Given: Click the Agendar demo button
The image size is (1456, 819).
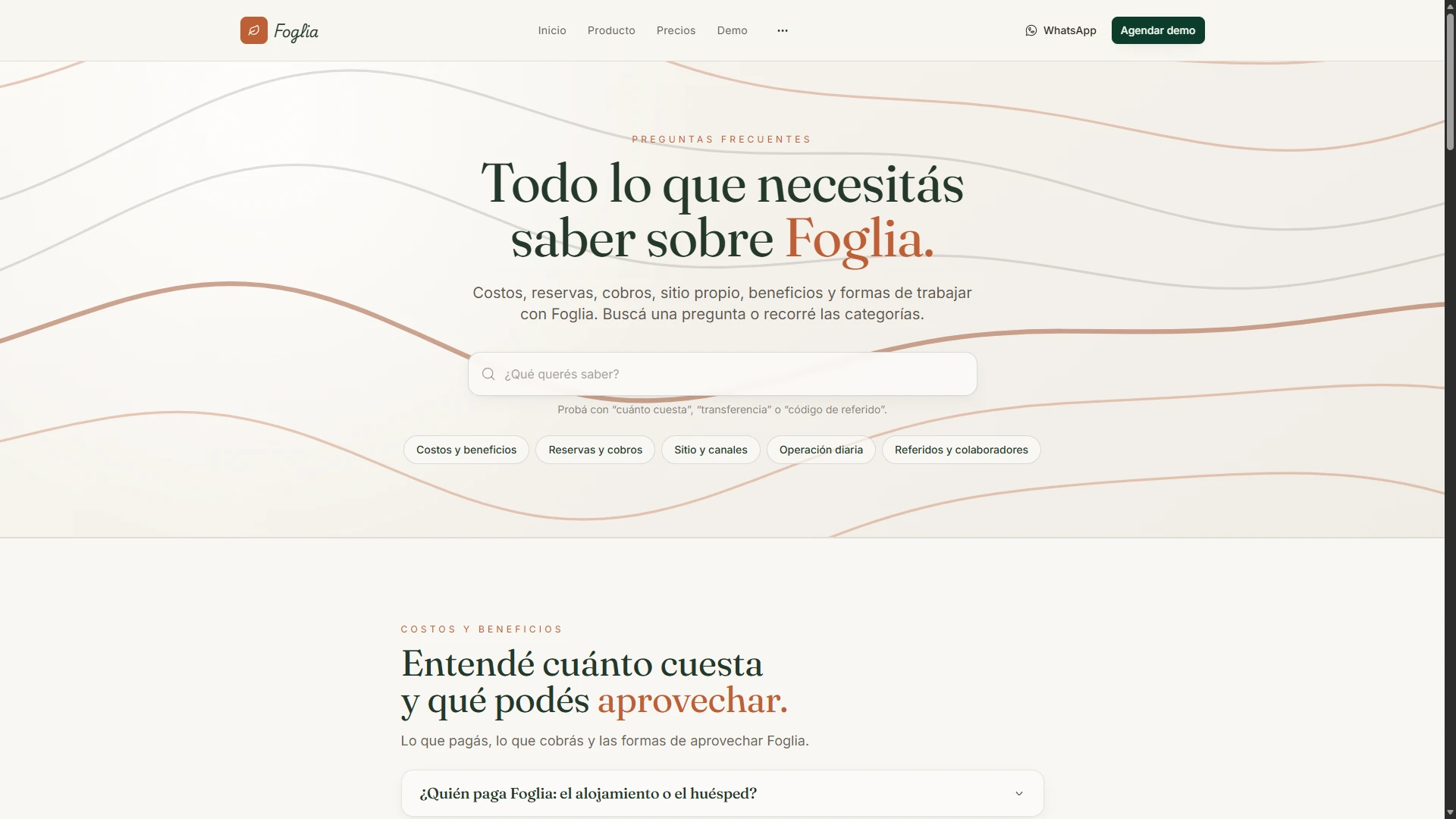Looking at the screenshot, I should click(1158, 30).
